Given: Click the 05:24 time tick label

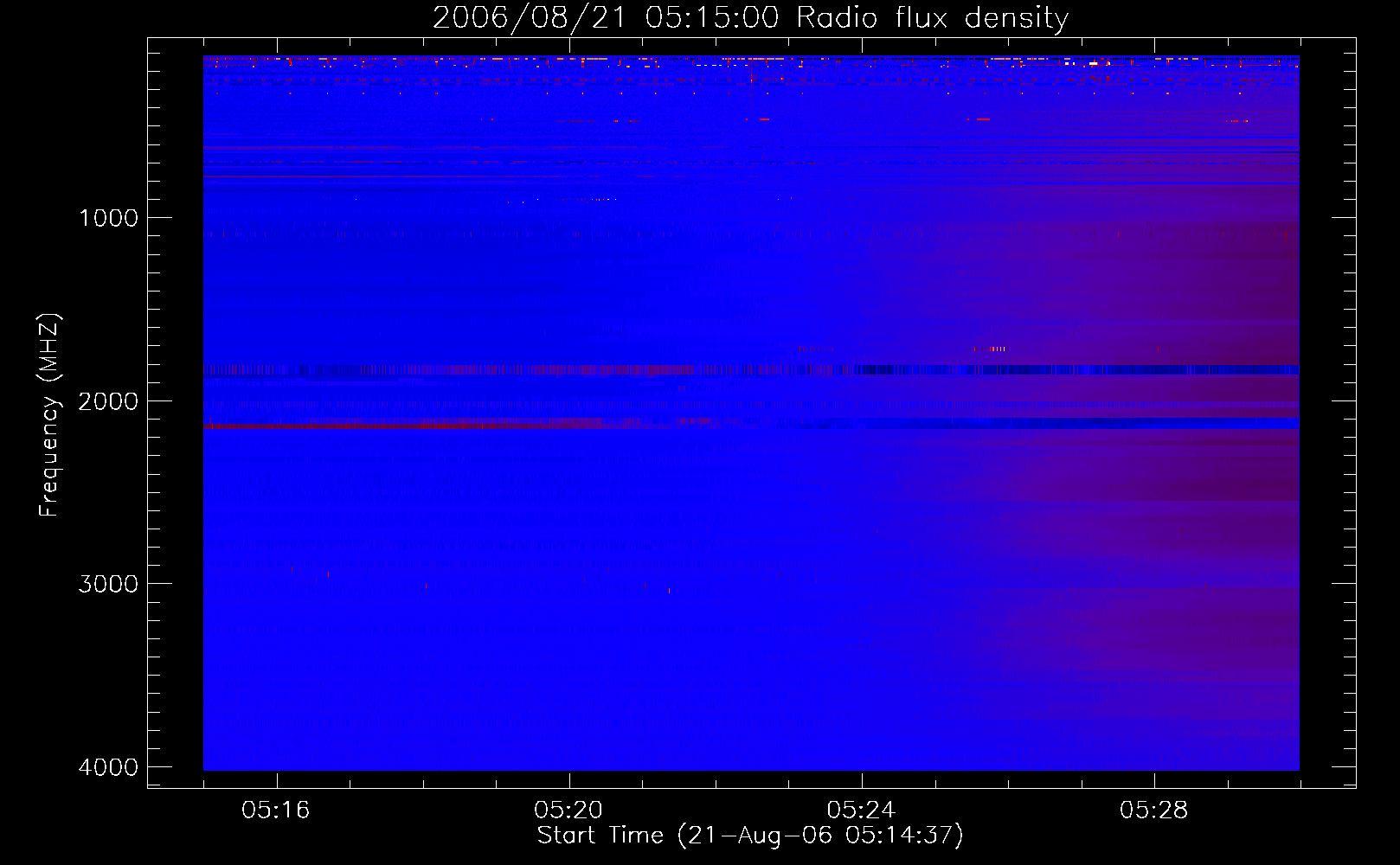Looking at the screenshot, I should (x=861, y=810).
